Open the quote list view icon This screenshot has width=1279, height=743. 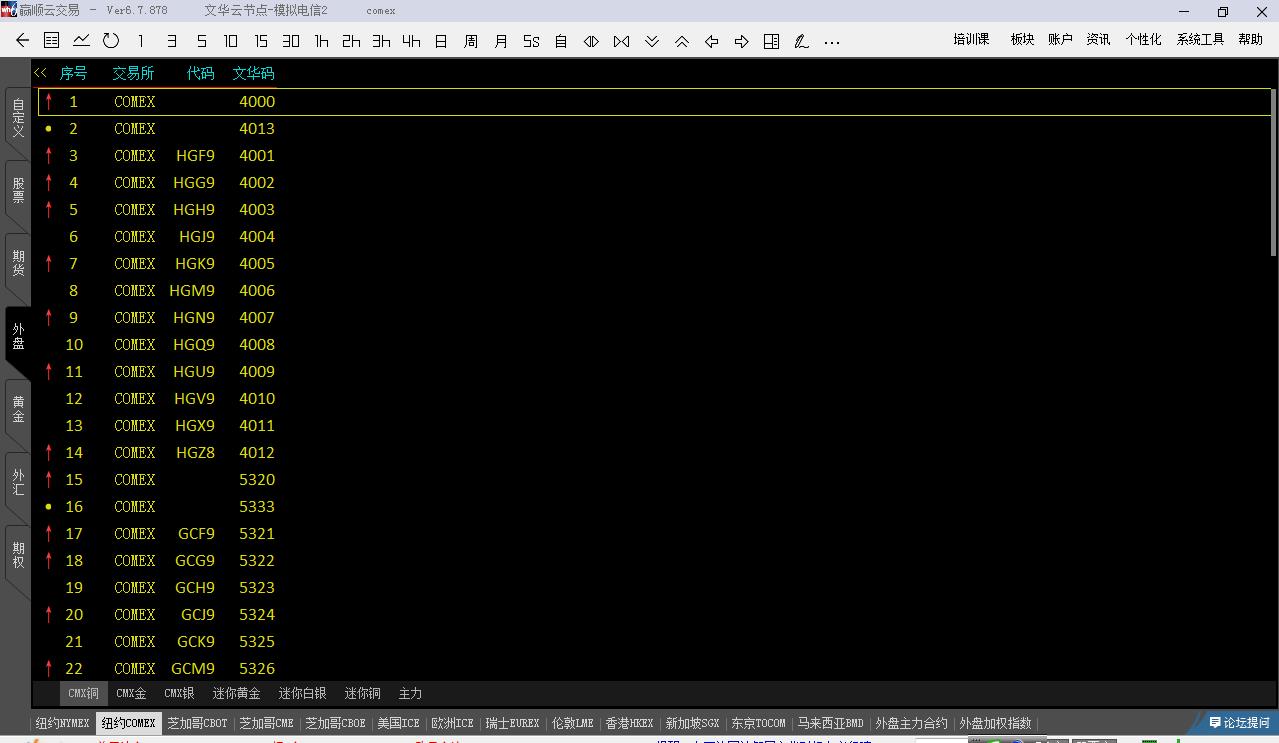(52, 41)
